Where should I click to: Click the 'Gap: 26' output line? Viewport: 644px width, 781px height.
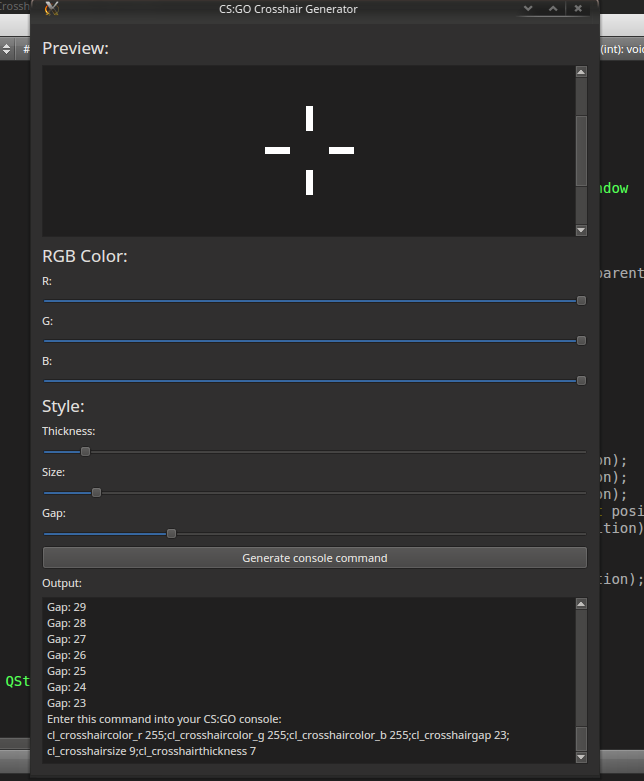pos(67,655)
